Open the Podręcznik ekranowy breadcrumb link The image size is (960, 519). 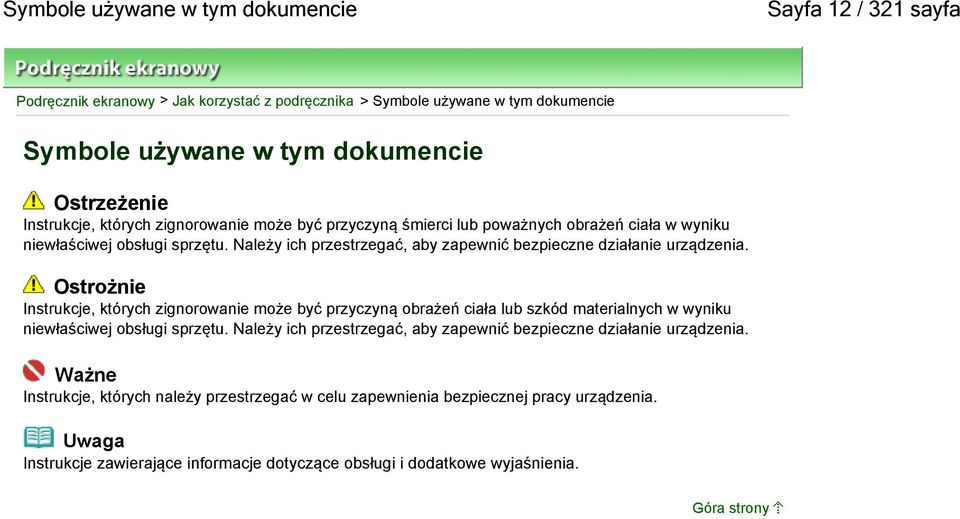click(85, 101)
